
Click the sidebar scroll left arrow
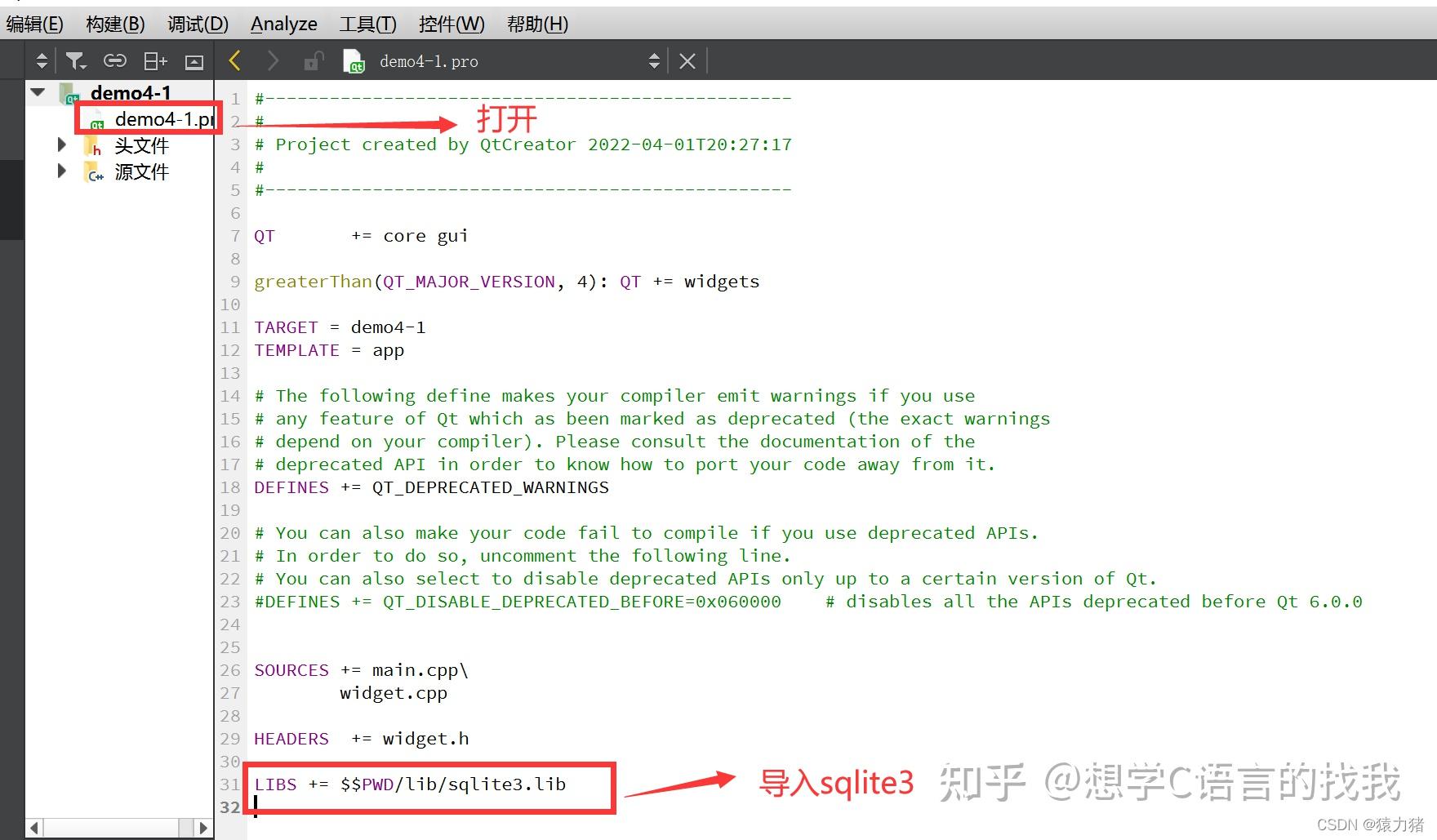tap(34, 828)
